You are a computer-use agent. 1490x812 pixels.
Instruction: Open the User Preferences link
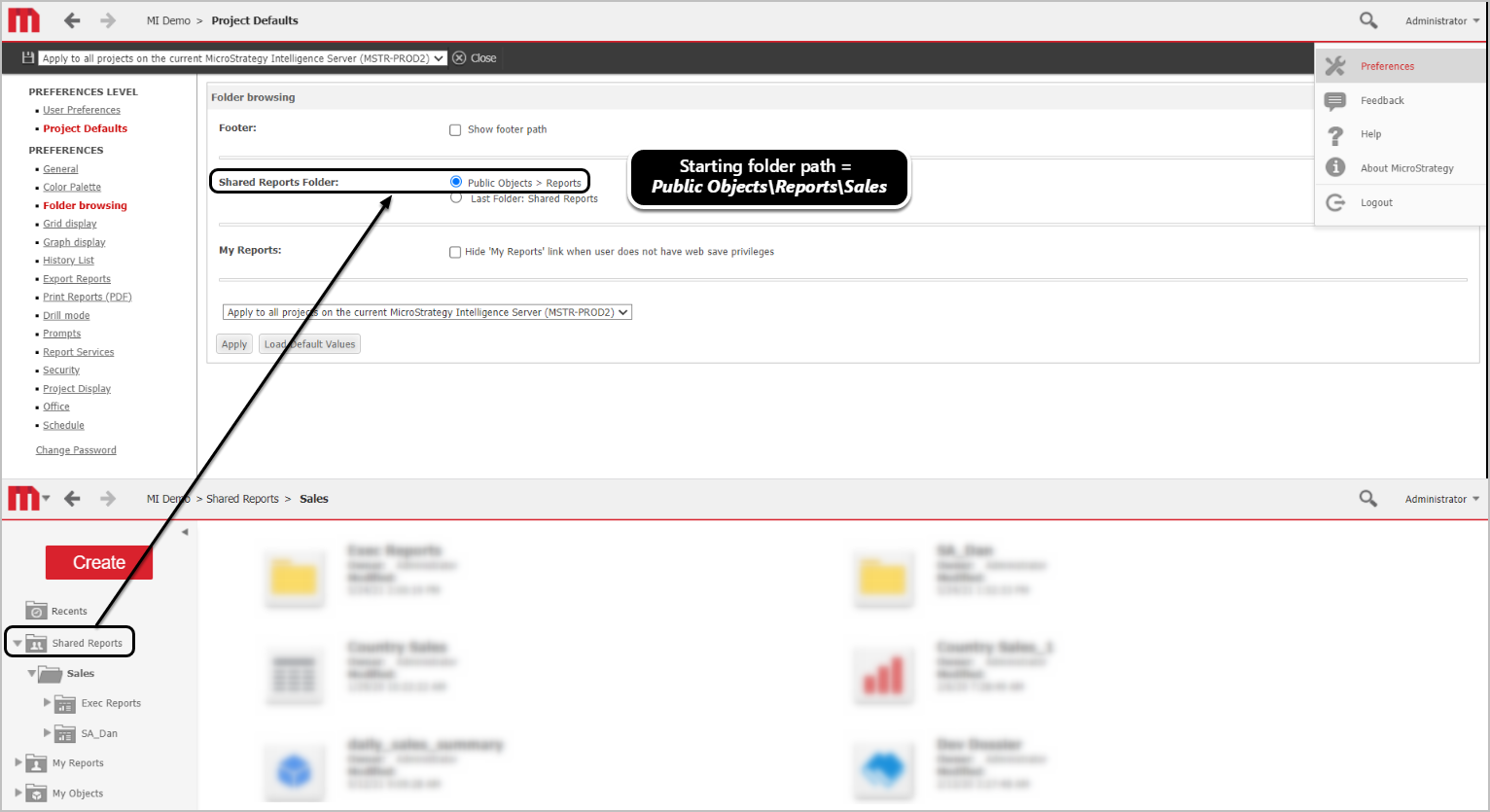pyautogui.click(x=82, y=110)
